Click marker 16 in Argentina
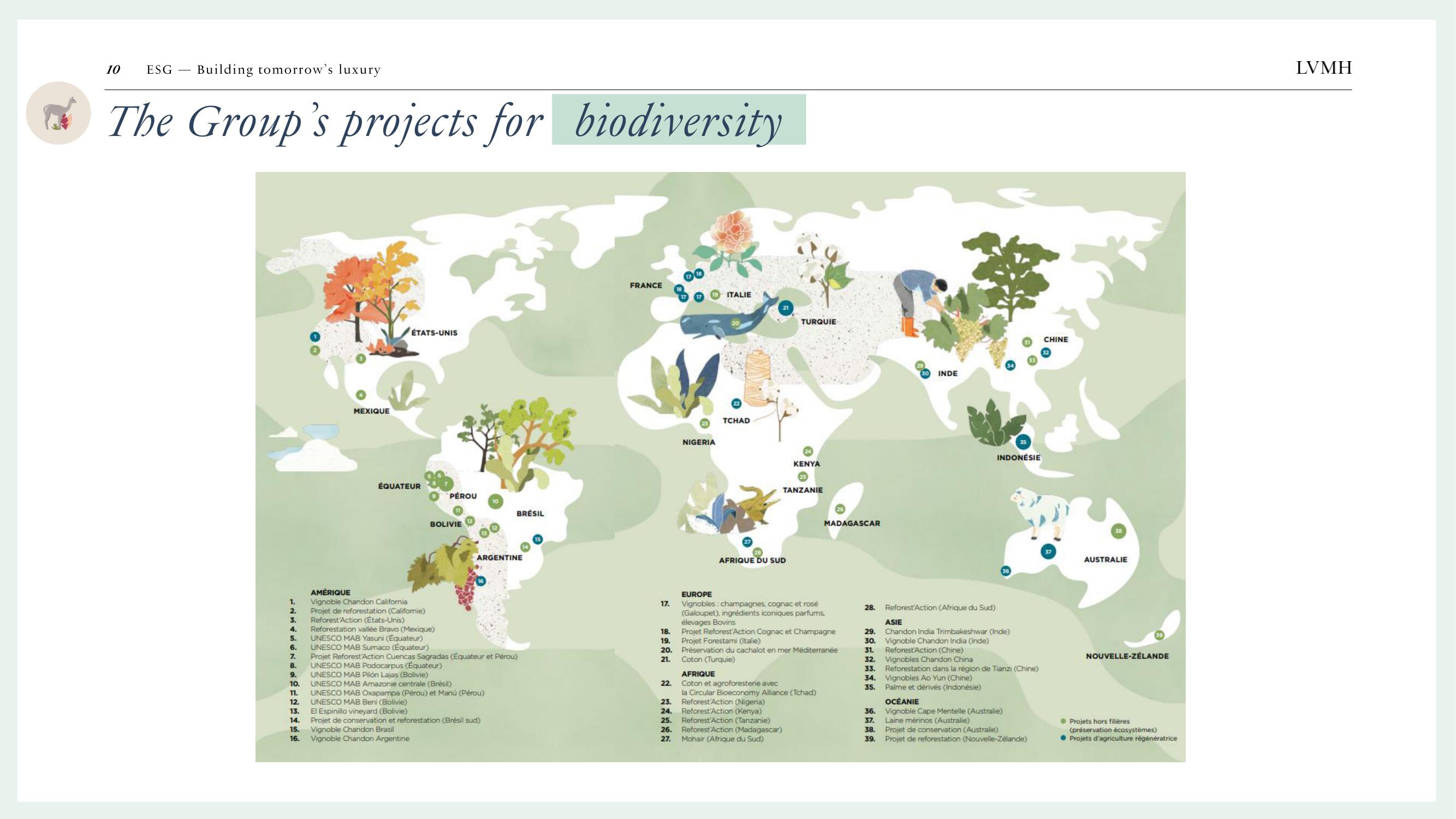1456x819 pixels. click(480, 581)
